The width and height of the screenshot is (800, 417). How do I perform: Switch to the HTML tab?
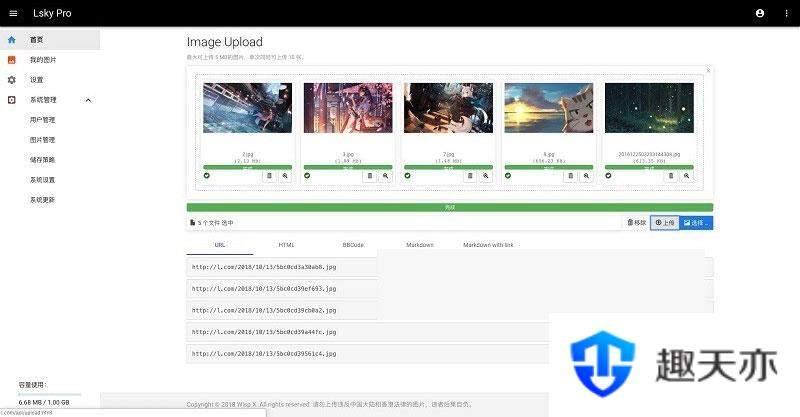coord(287,245)
